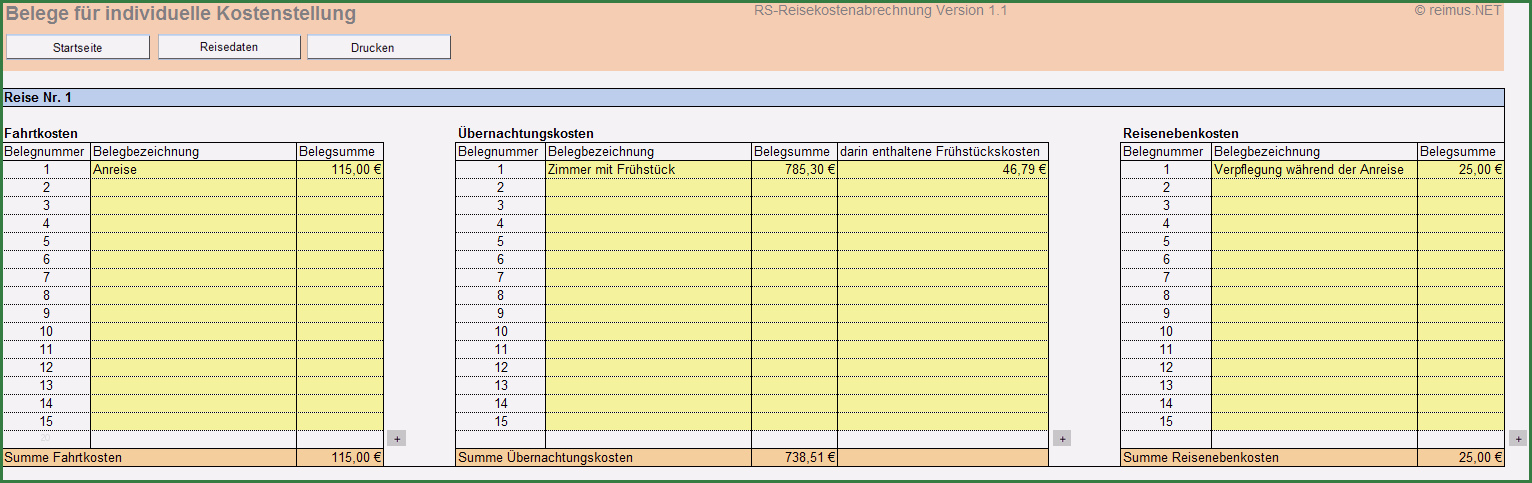
Task: Select the 785,30 € Belegsumme cell
Action: pos(794,170)
